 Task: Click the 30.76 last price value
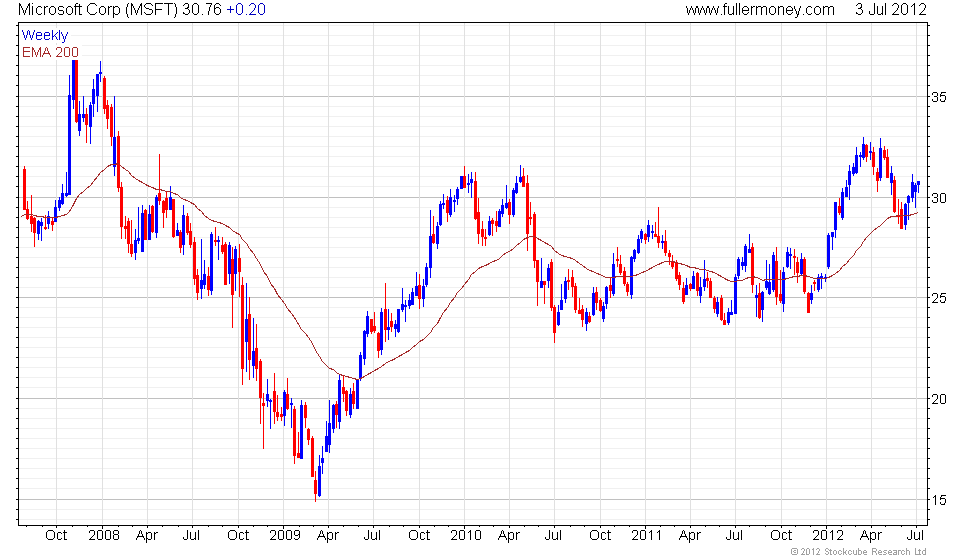(x=202, y=10)
